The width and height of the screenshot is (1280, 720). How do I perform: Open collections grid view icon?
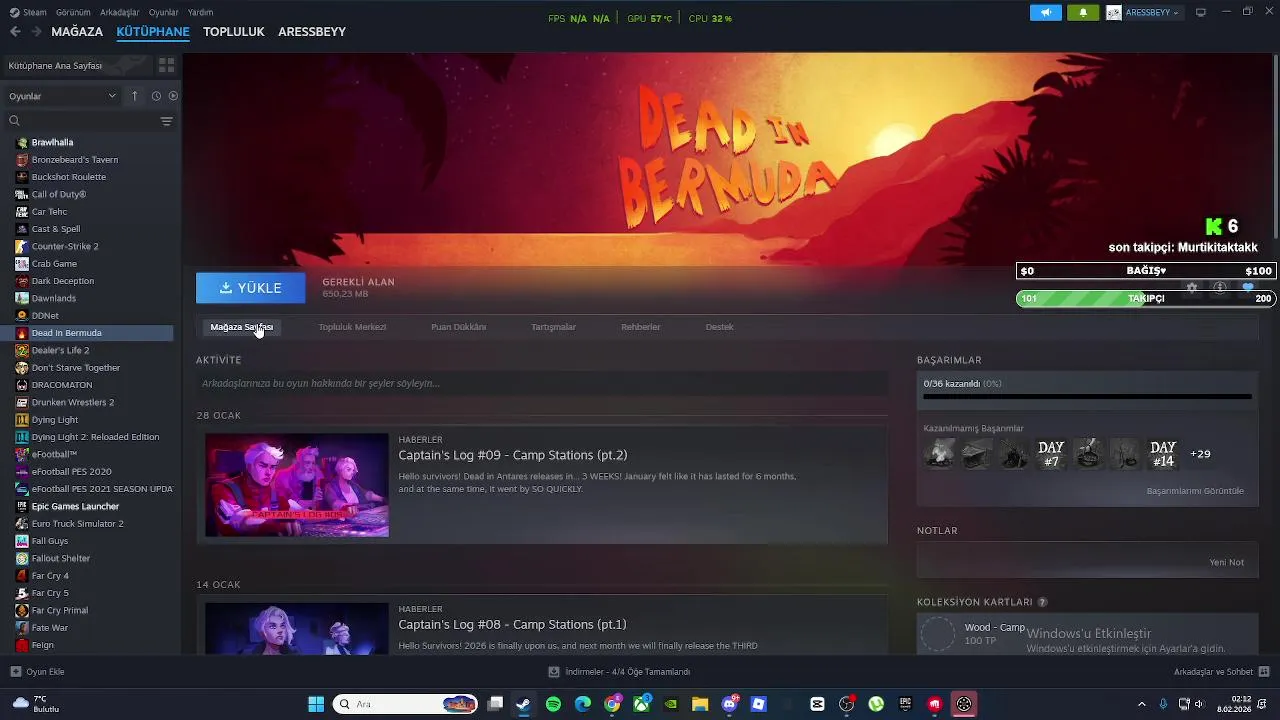tap(166, 65)
